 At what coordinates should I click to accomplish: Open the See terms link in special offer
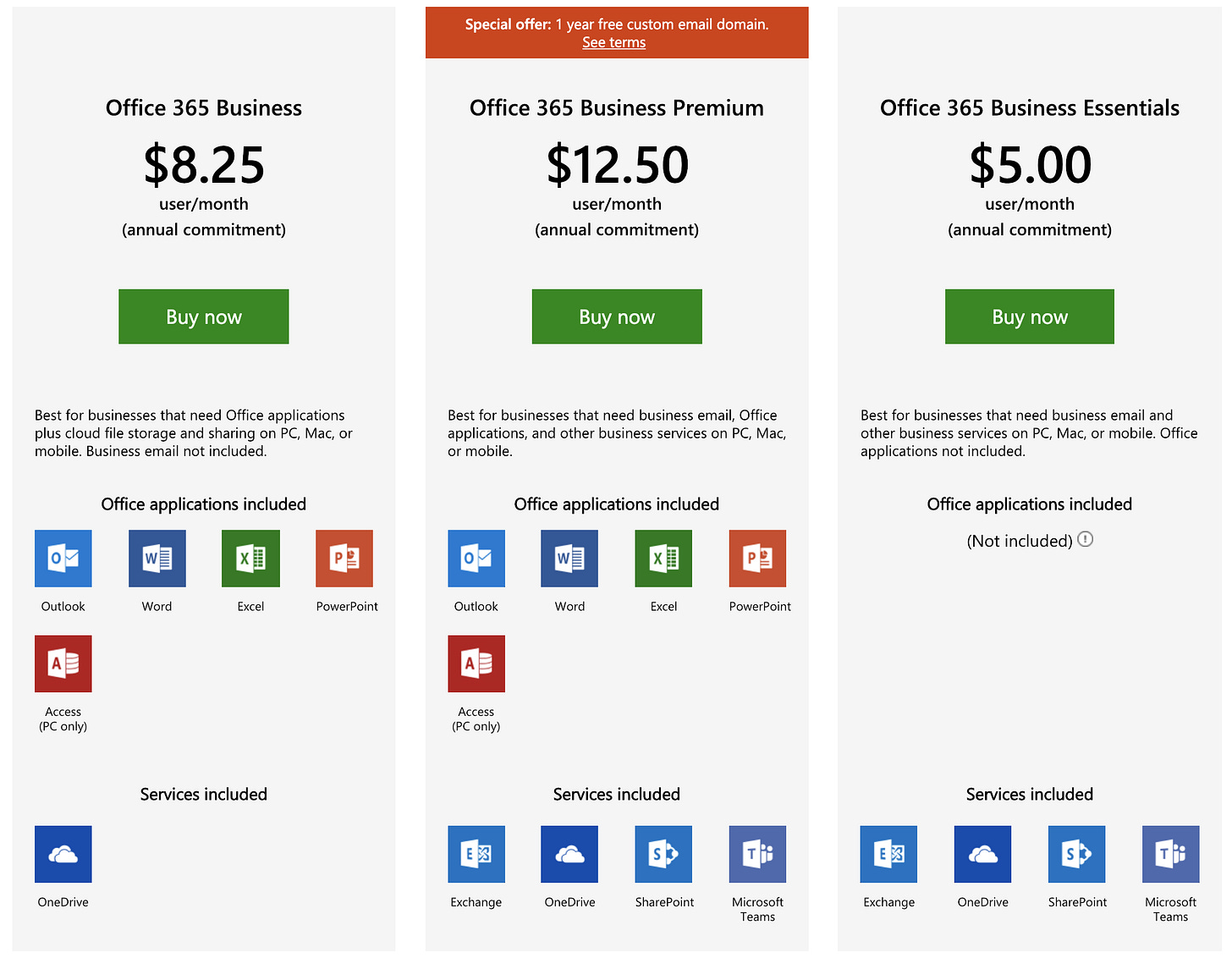(x=614, y=42)
